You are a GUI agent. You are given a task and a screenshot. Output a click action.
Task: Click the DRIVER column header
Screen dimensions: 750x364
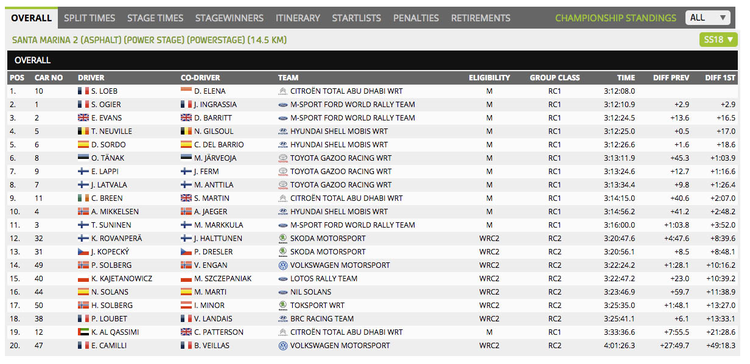[x=91, y=77]
